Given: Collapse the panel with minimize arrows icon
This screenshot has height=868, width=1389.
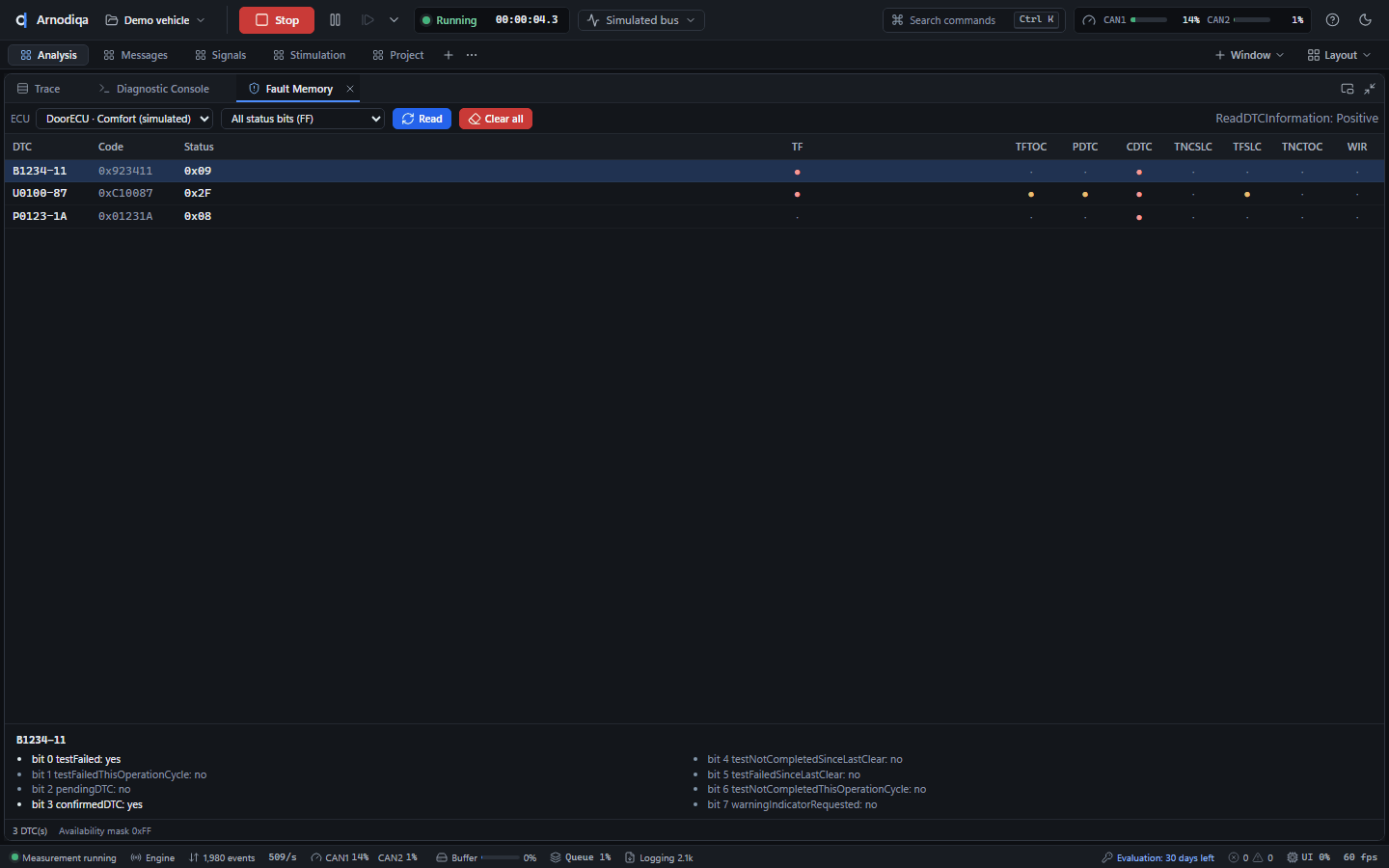Looking at the screenshot, I should pyautogui.click(x=1370, y=89).
